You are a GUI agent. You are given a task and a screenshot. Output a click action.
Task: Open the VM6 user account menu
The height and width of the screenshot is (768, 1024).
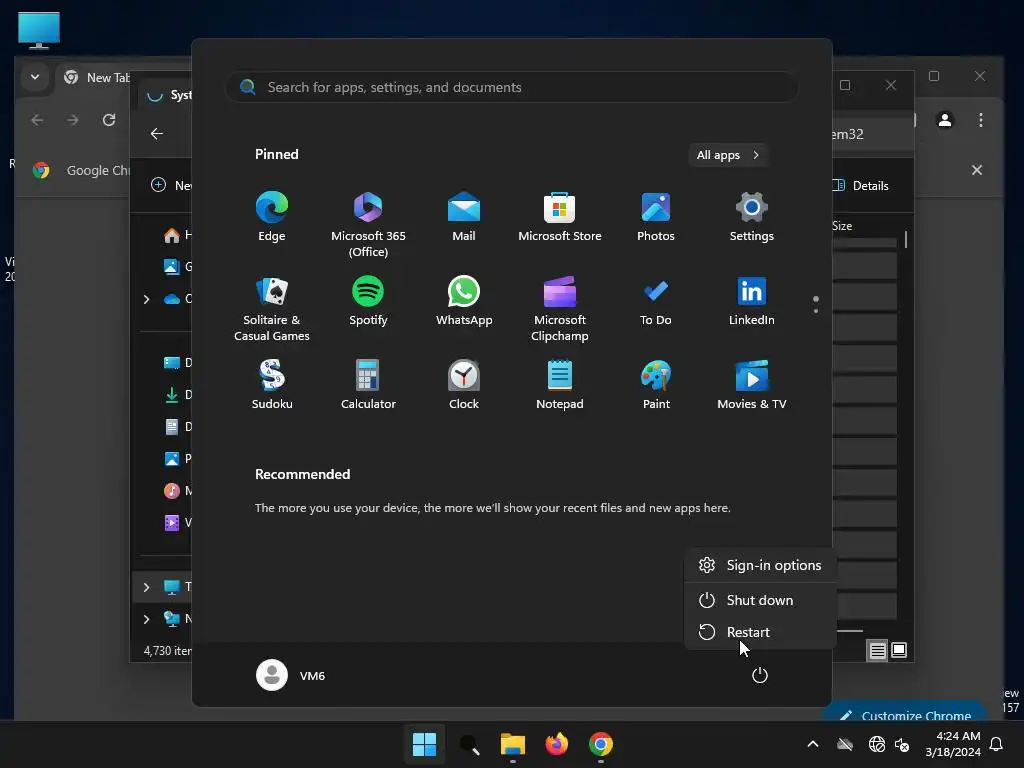291,675
